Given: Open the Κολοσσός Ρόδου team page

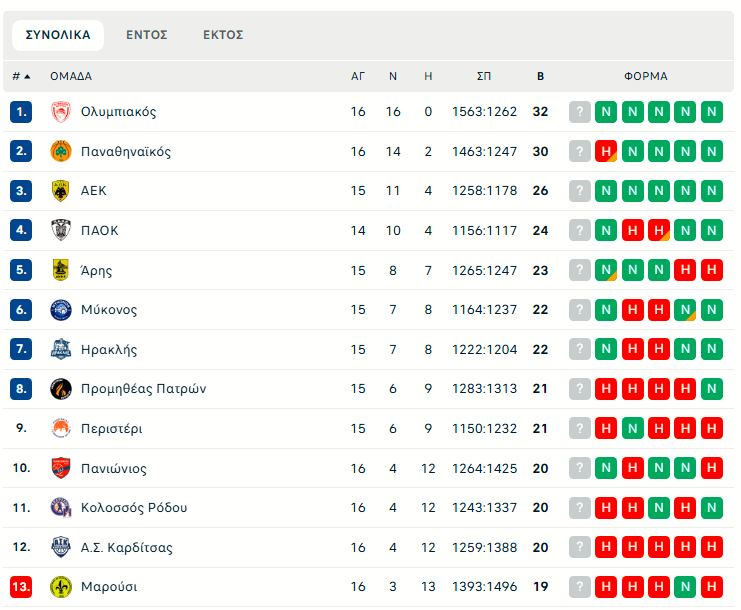Looking at the screenshot, I should [x=134, y=508].
